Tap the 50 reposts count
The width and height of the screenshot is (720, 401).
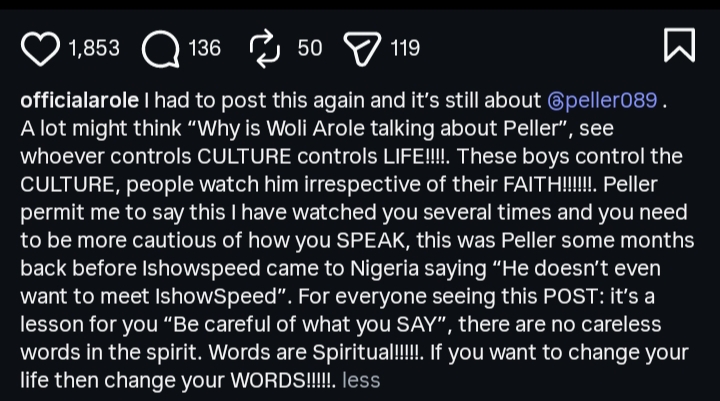[310, 48]
